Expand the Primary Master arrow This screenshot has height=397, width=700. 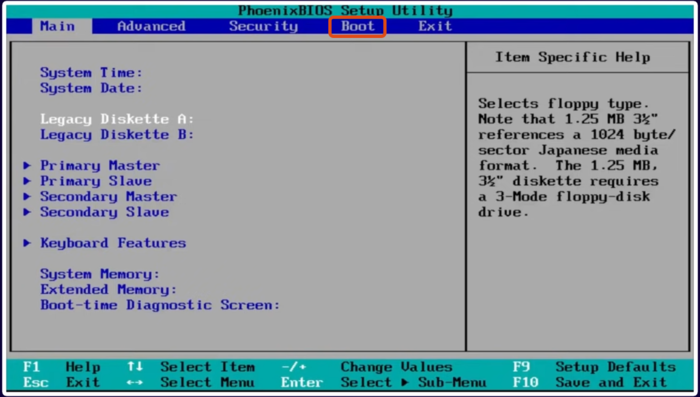tap(27, 166)
